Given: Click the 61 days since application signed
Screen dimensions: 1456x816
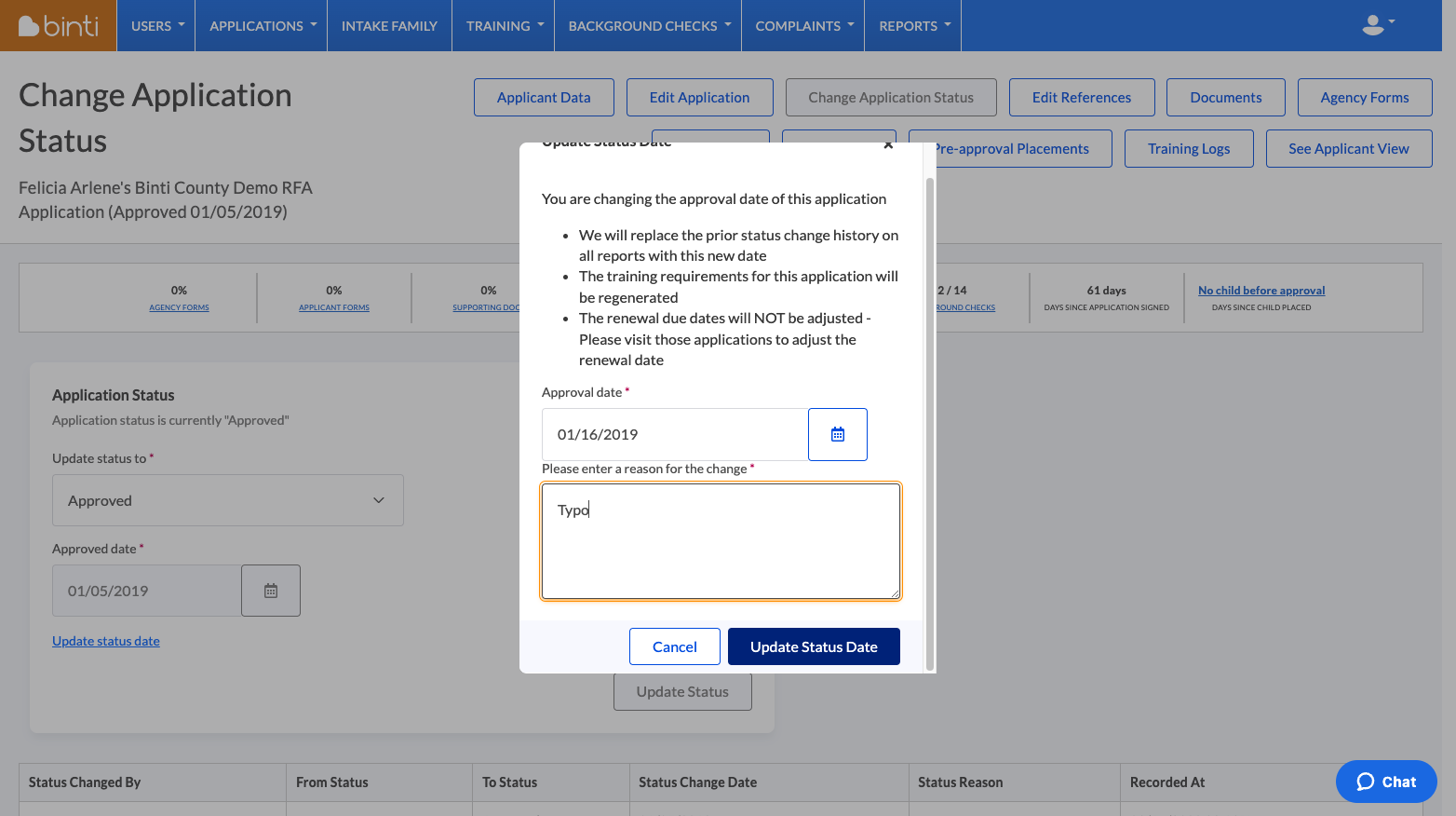Looking at the screenshot, I should 1107,298.
